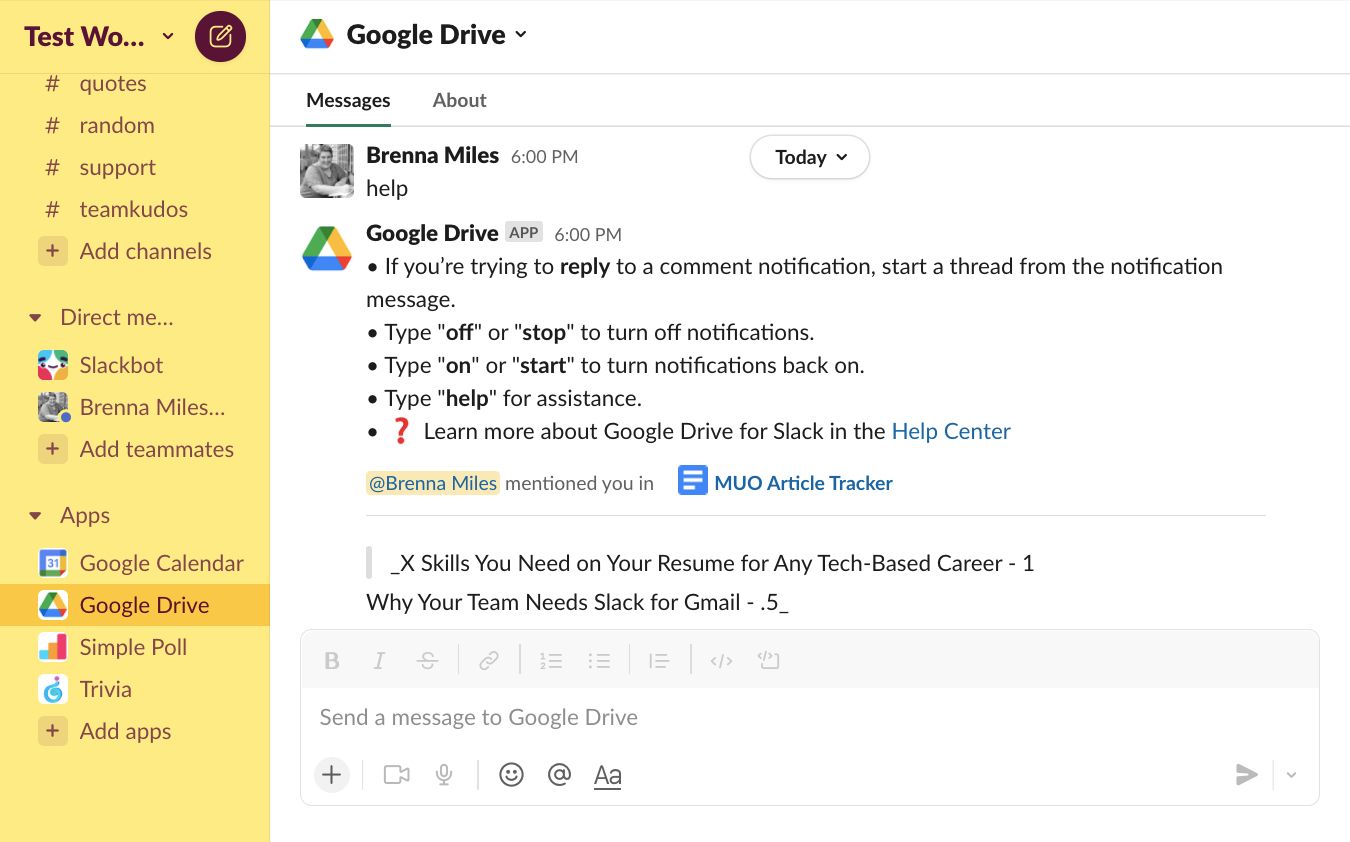Open the Help Center link

click(951, 431)
